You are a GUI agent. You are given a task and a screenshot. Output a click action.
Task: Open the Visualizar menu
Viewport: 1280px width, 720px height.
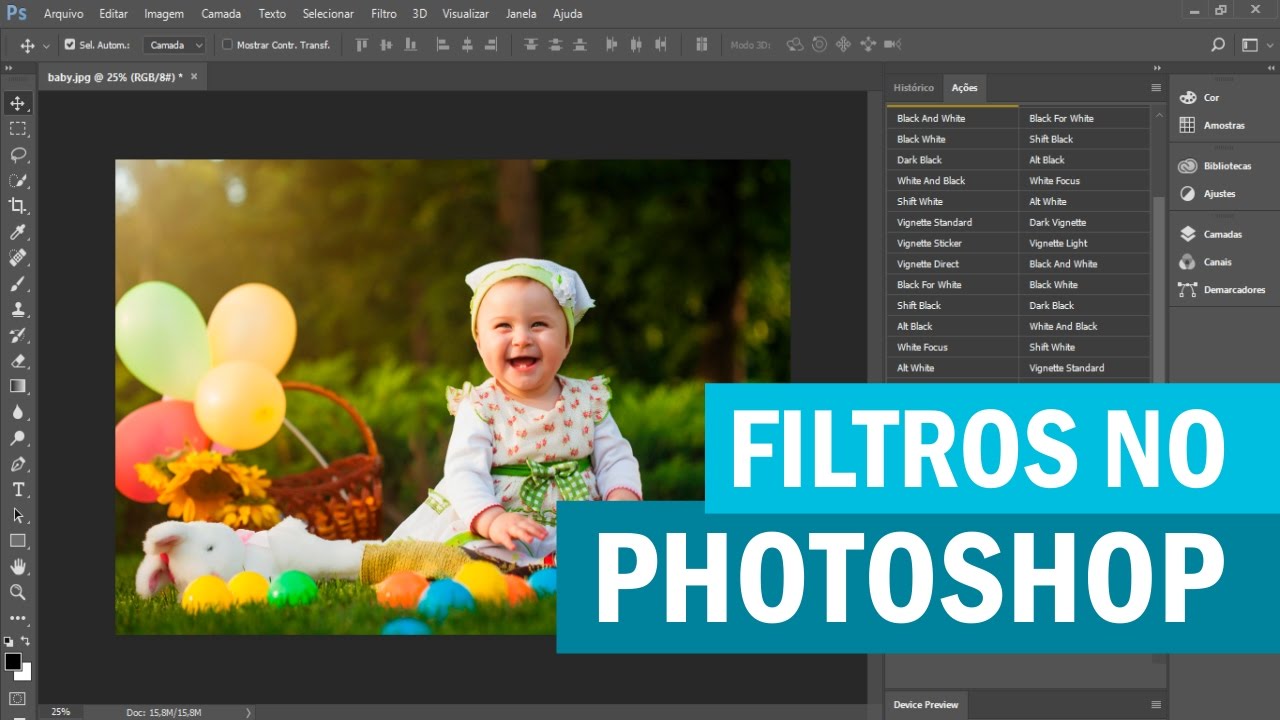tap(466, 14)
